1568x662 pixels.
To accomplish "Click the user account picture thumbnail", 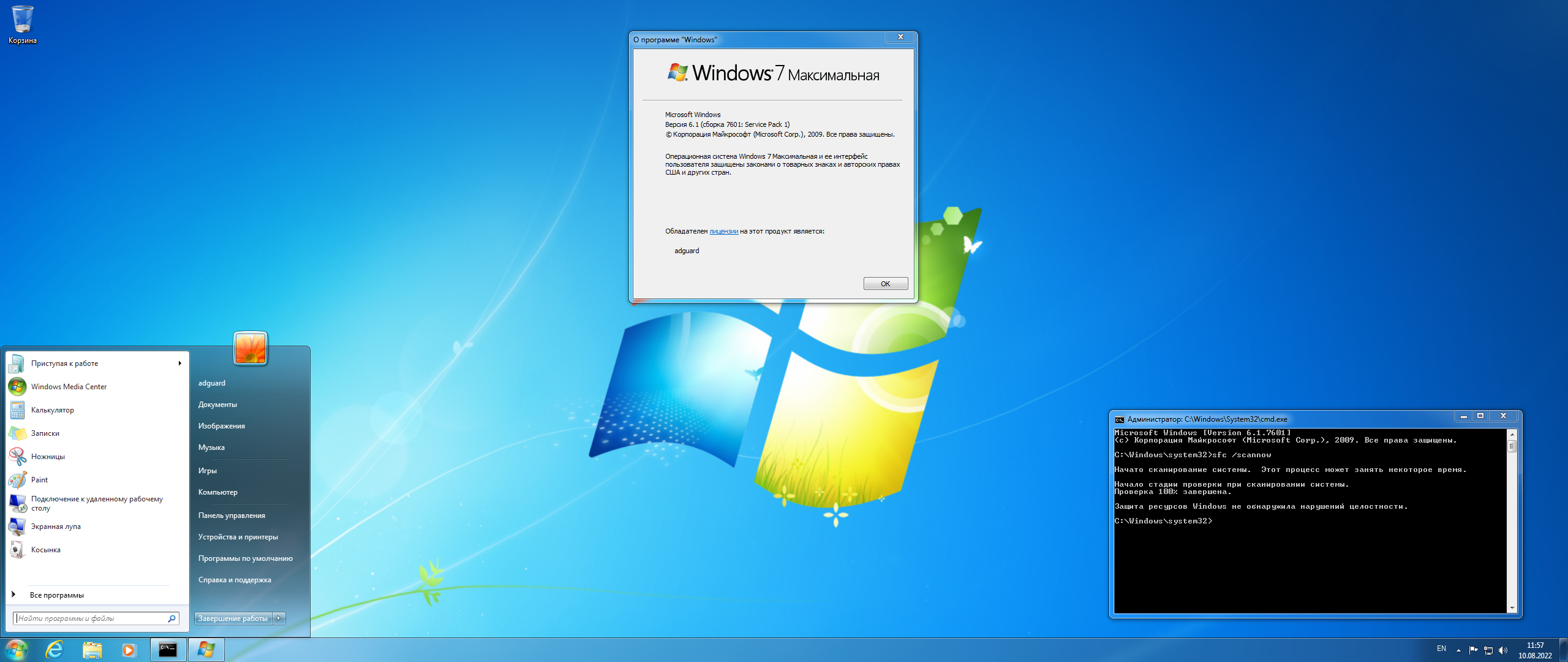I will 251,348.
